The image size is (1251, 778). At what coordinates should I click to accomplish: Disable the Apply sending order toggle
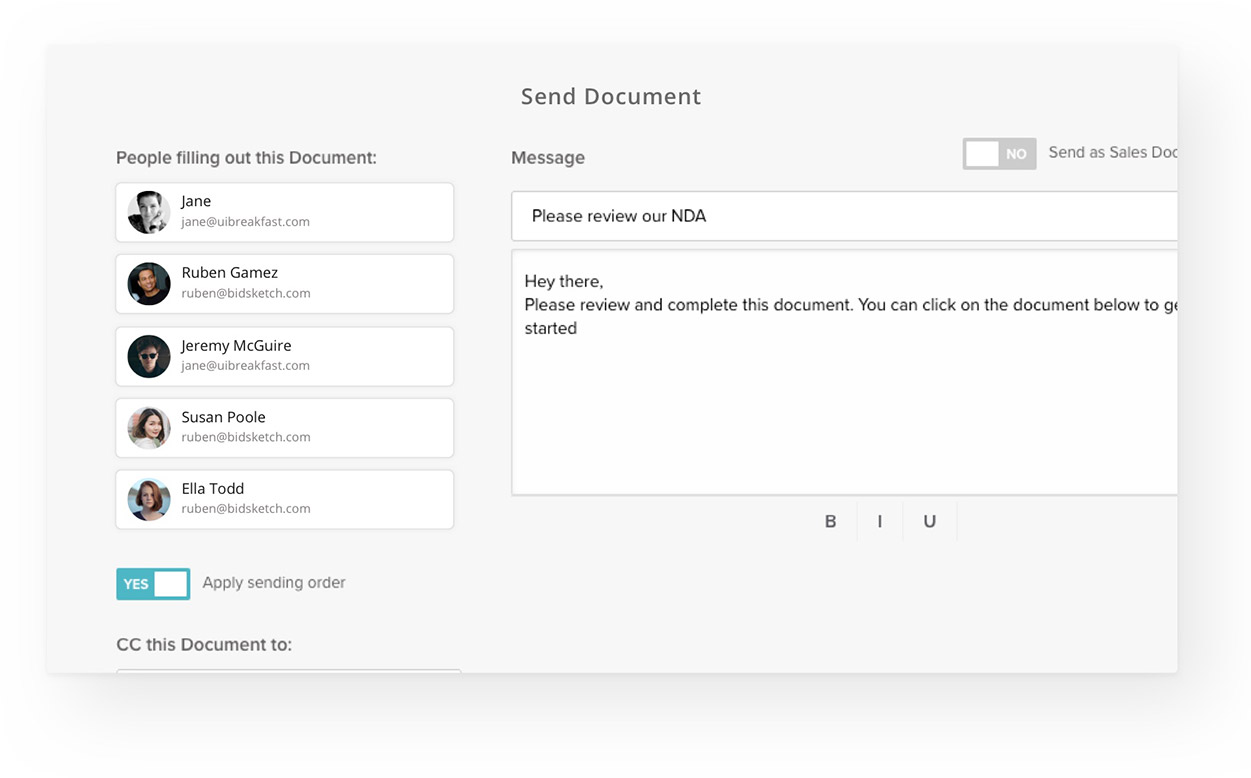[152, 583]
